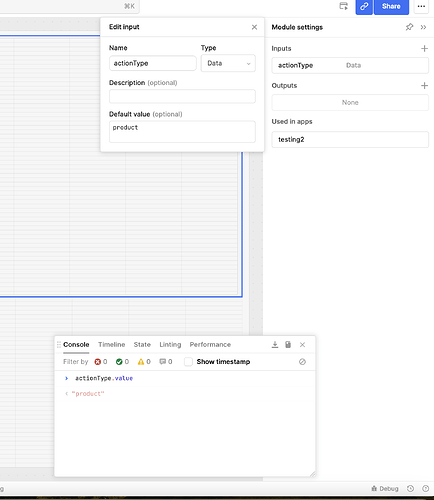Click the "product" console output
Viewport: 434px width, 500px height.
click(88, 394)
